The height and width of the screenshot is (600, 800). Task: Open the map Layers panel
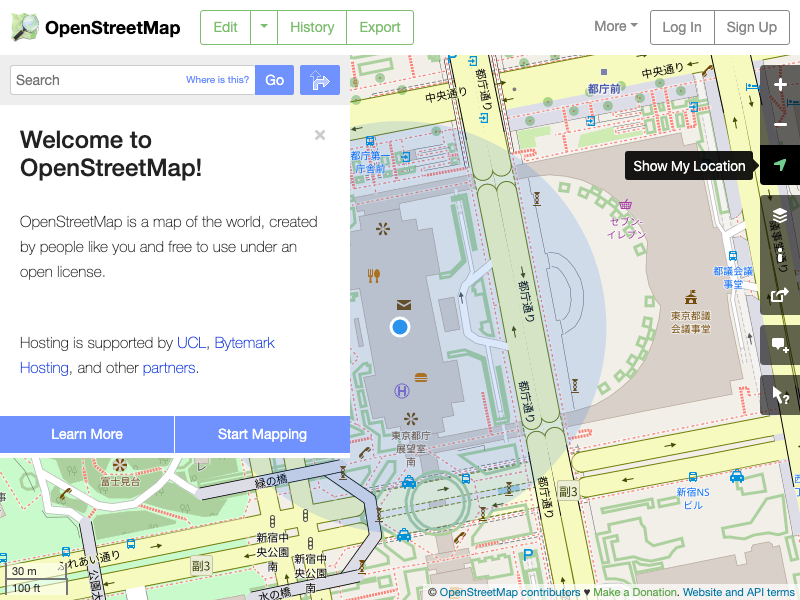780,215
